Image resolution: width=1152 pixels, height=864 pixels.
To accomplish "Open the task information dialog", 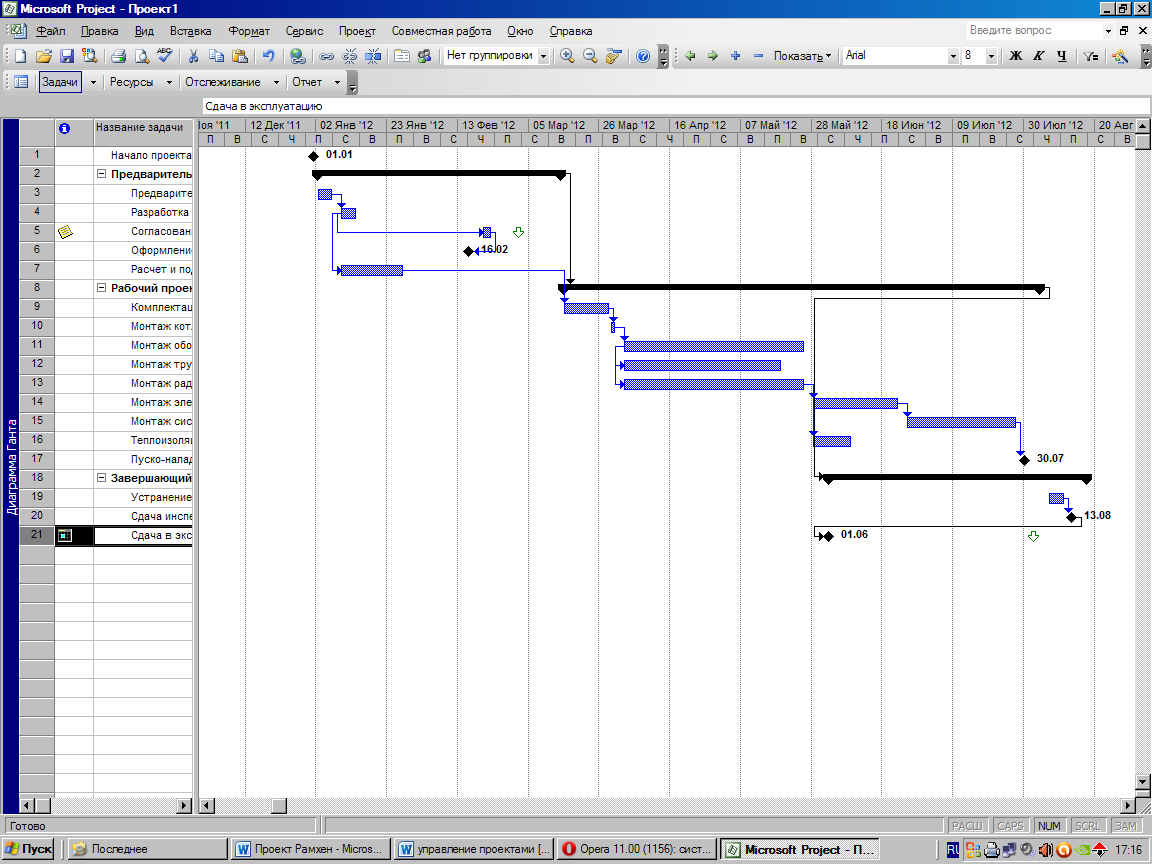I will tap(402, 56).
